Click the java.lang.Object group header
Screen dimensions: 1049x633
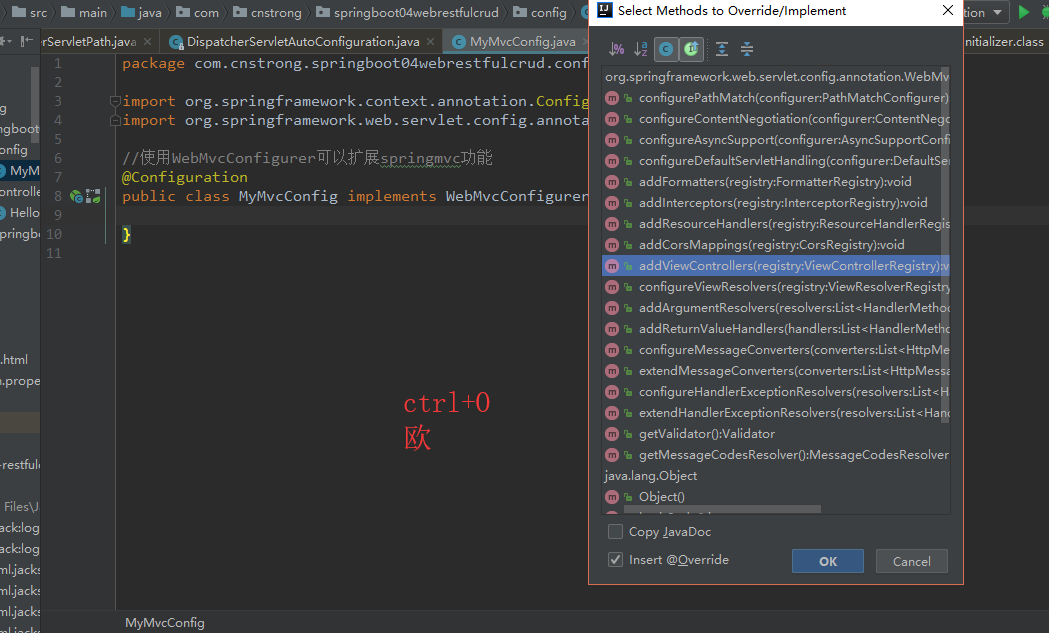click(x=650, y=476)
